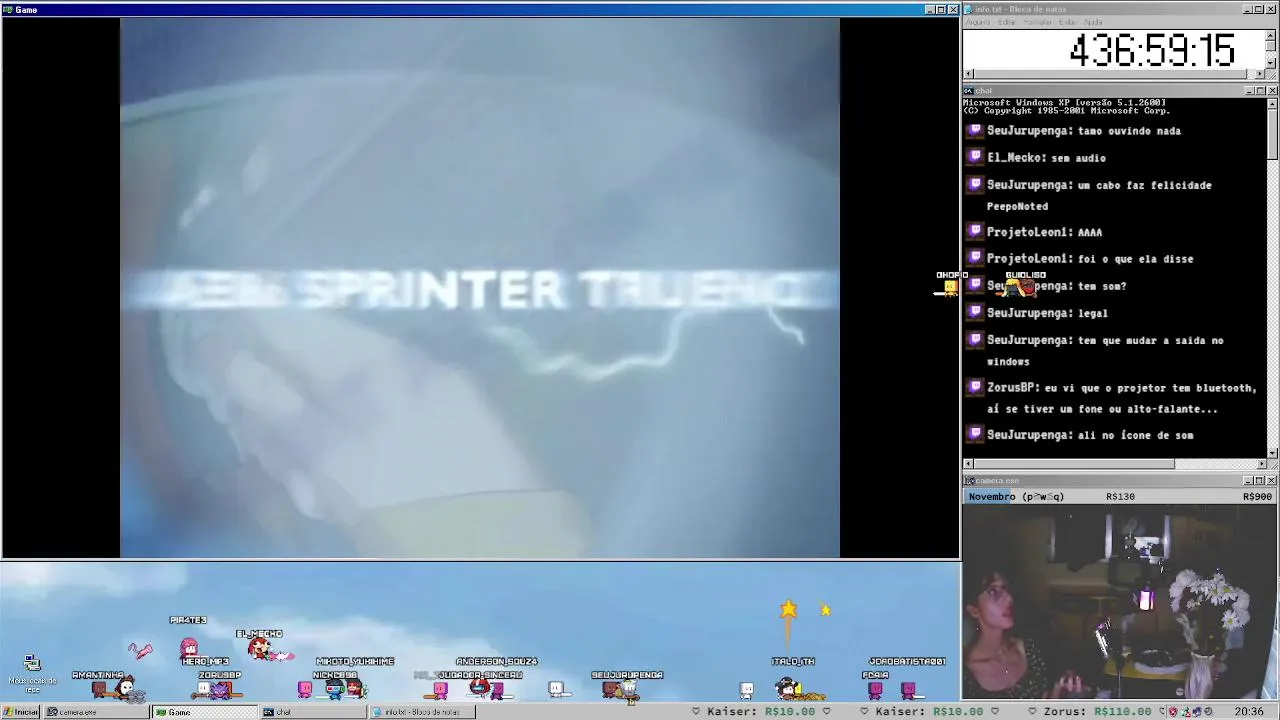
Task: Click Twitch badge beside ZorusBP message
Action: 976,387
